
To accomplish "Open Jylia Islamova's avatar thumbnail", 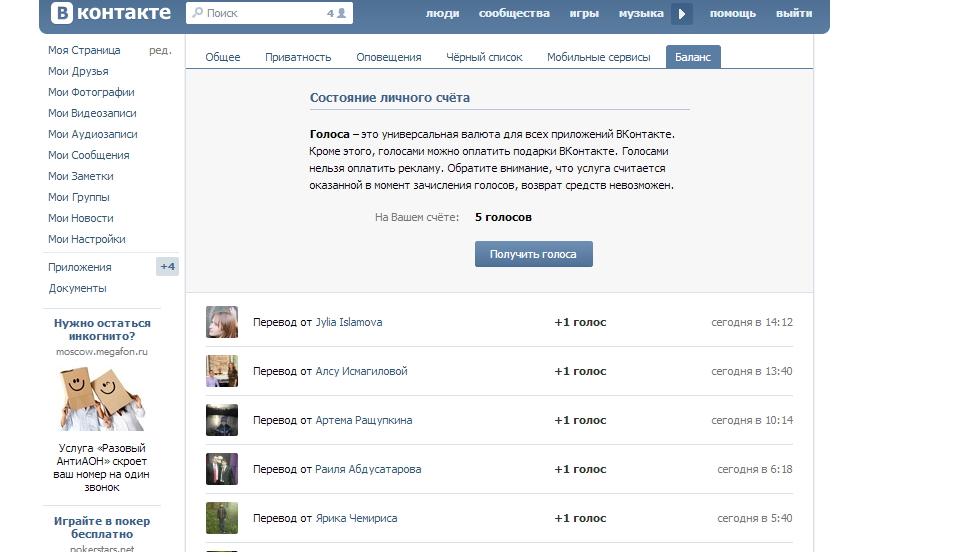I will pyautogui.click(x=222, y=322).
